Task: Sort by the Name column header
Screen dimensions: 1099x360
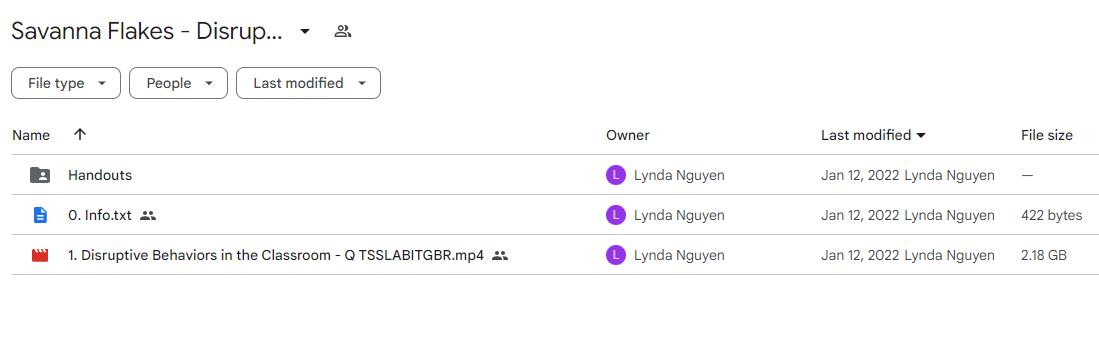Action: click(x=31, y=135)
